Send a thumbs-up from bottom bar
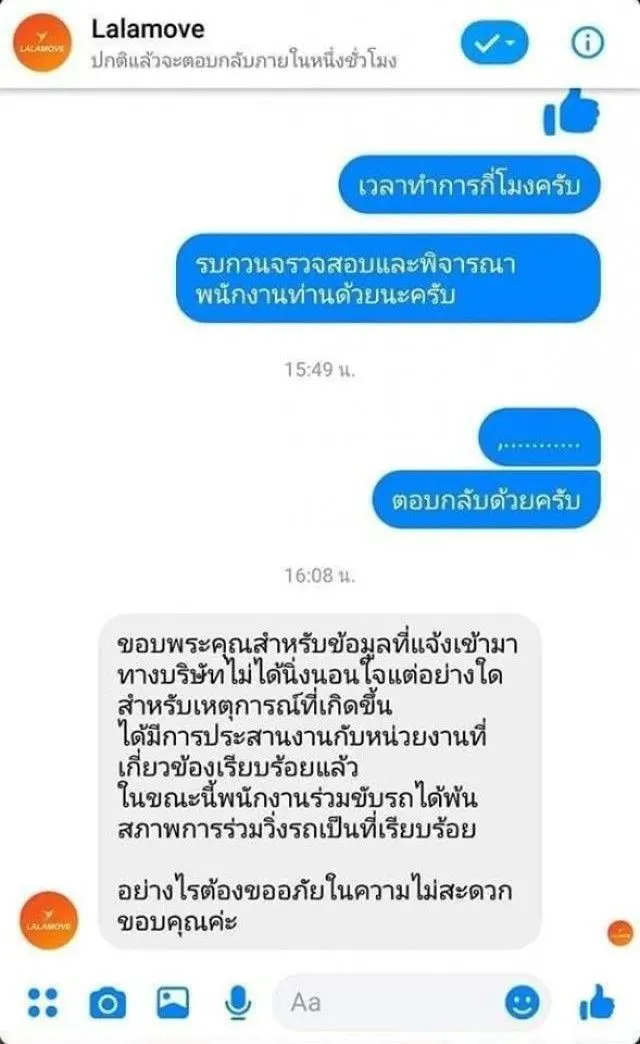The width and height of the screenshot is (640, 1044). 597,1002
